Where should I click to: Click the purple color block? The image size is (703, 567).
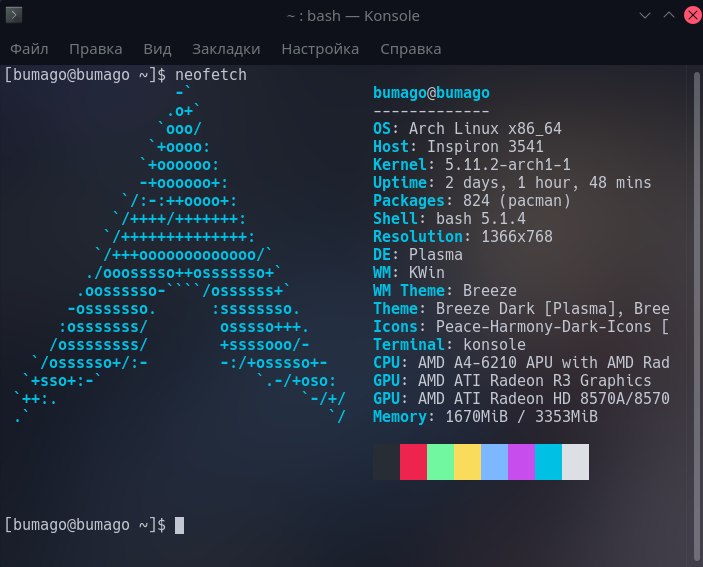click(521, 462)
